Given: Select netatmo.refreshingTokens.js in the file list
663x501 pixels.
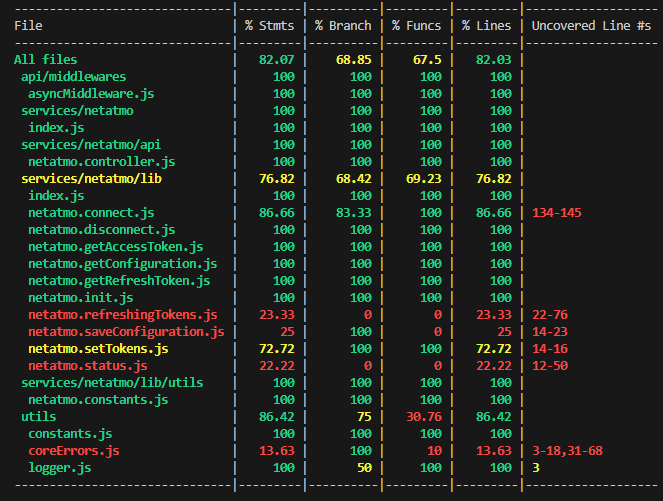Looking at the screenshot, I should click(122, 315).
